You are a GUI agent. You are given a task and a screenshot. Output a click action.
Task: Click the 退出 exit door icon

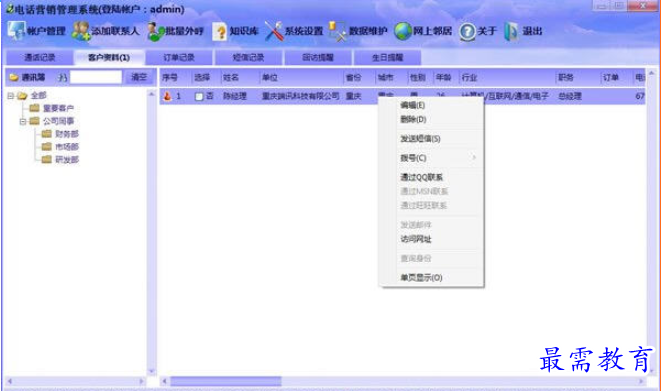click(x=511, y=31)
